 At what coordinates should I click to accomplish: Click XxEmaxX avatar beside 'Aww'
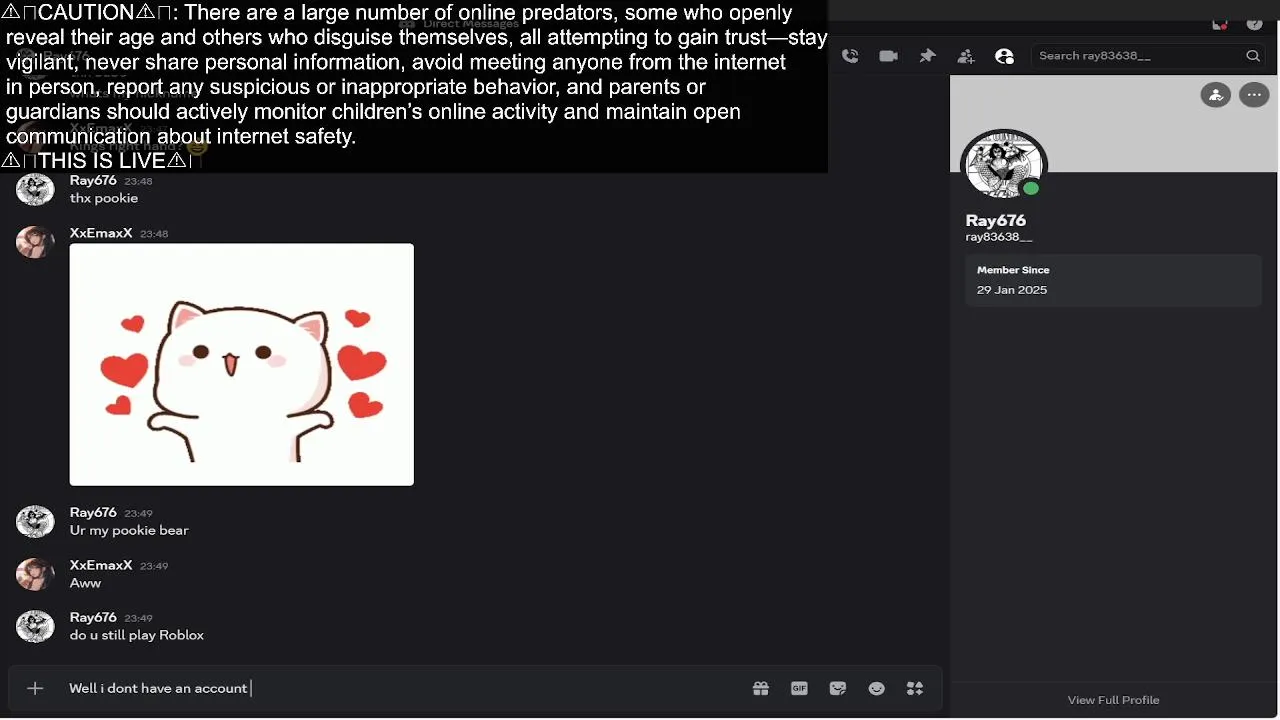point(35,574)
